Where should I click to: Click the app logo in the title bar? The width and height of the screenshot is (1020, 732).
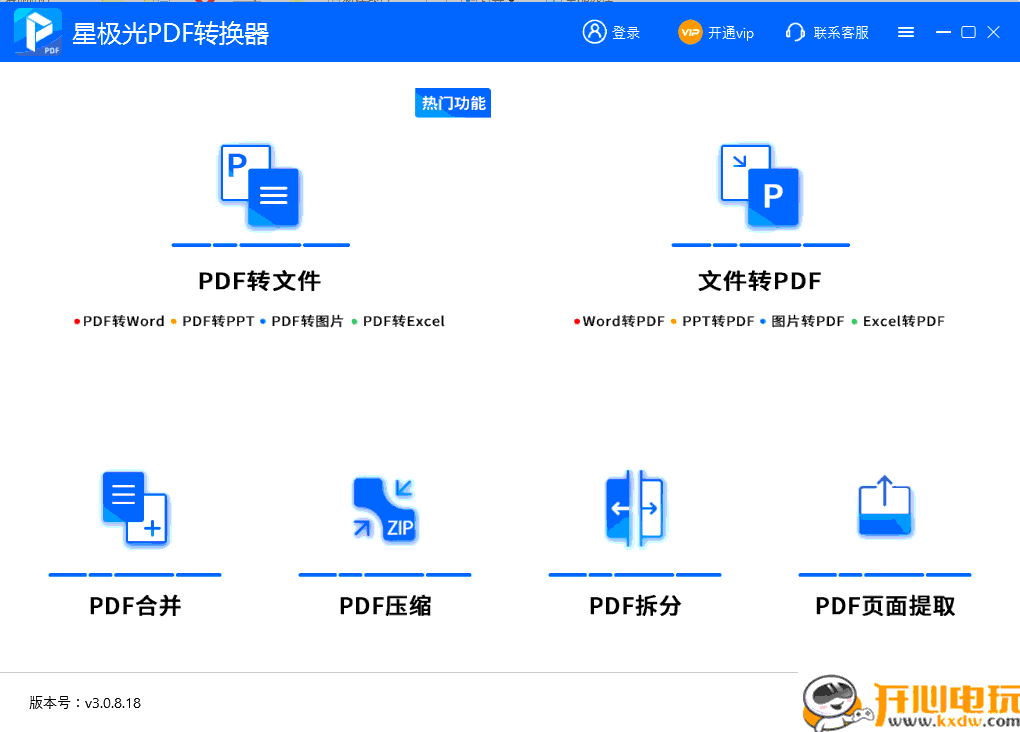[x=36, y=31]
